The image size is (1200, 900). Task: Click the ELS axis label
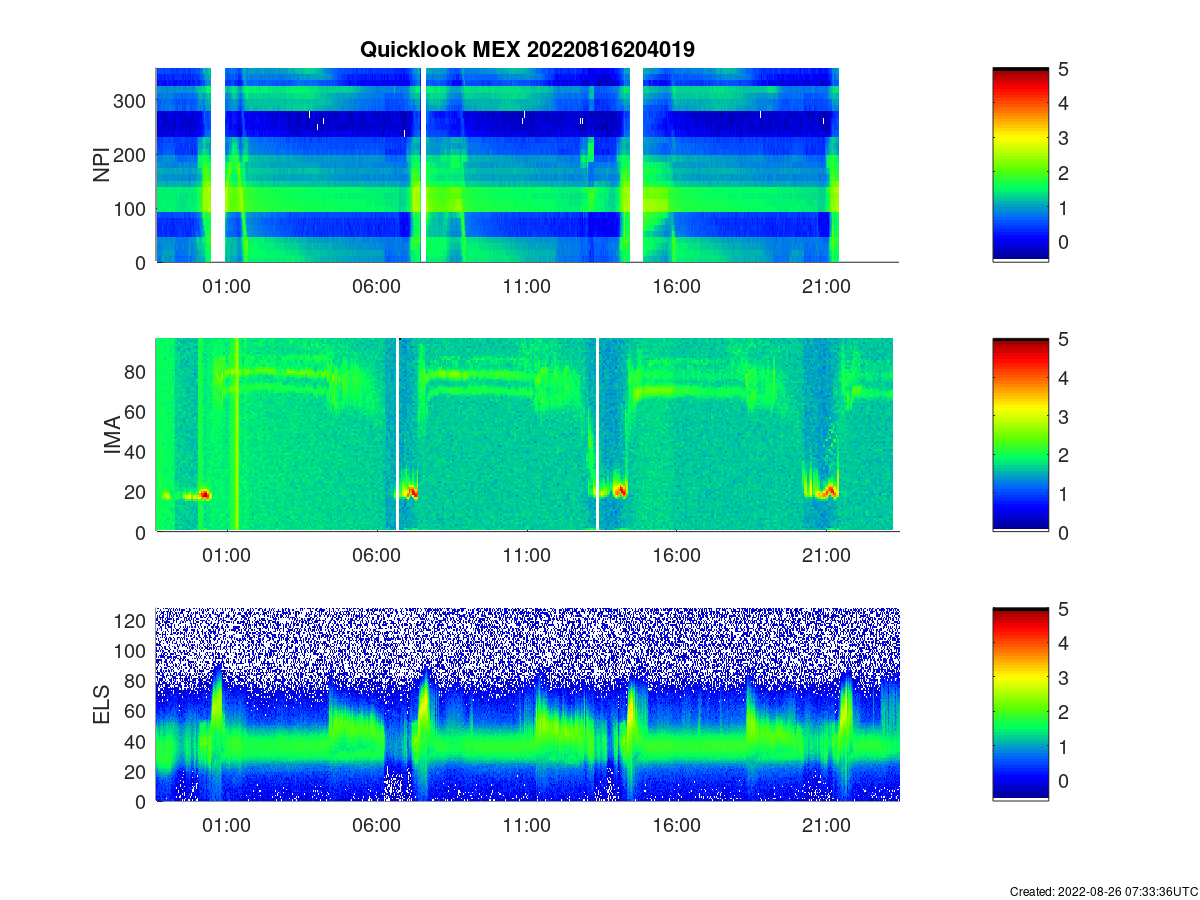click(101, 705)
